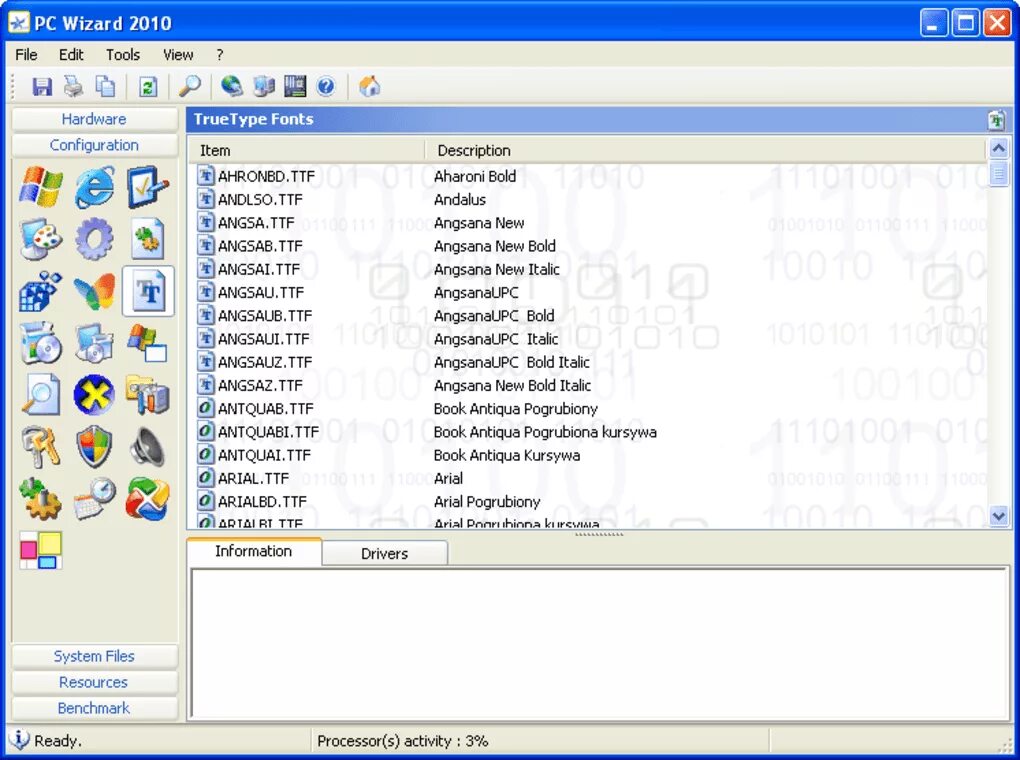The height and width of the screenshot is (760, 1020).
Task: Sort by the Item column header
Action: [307, 150]
